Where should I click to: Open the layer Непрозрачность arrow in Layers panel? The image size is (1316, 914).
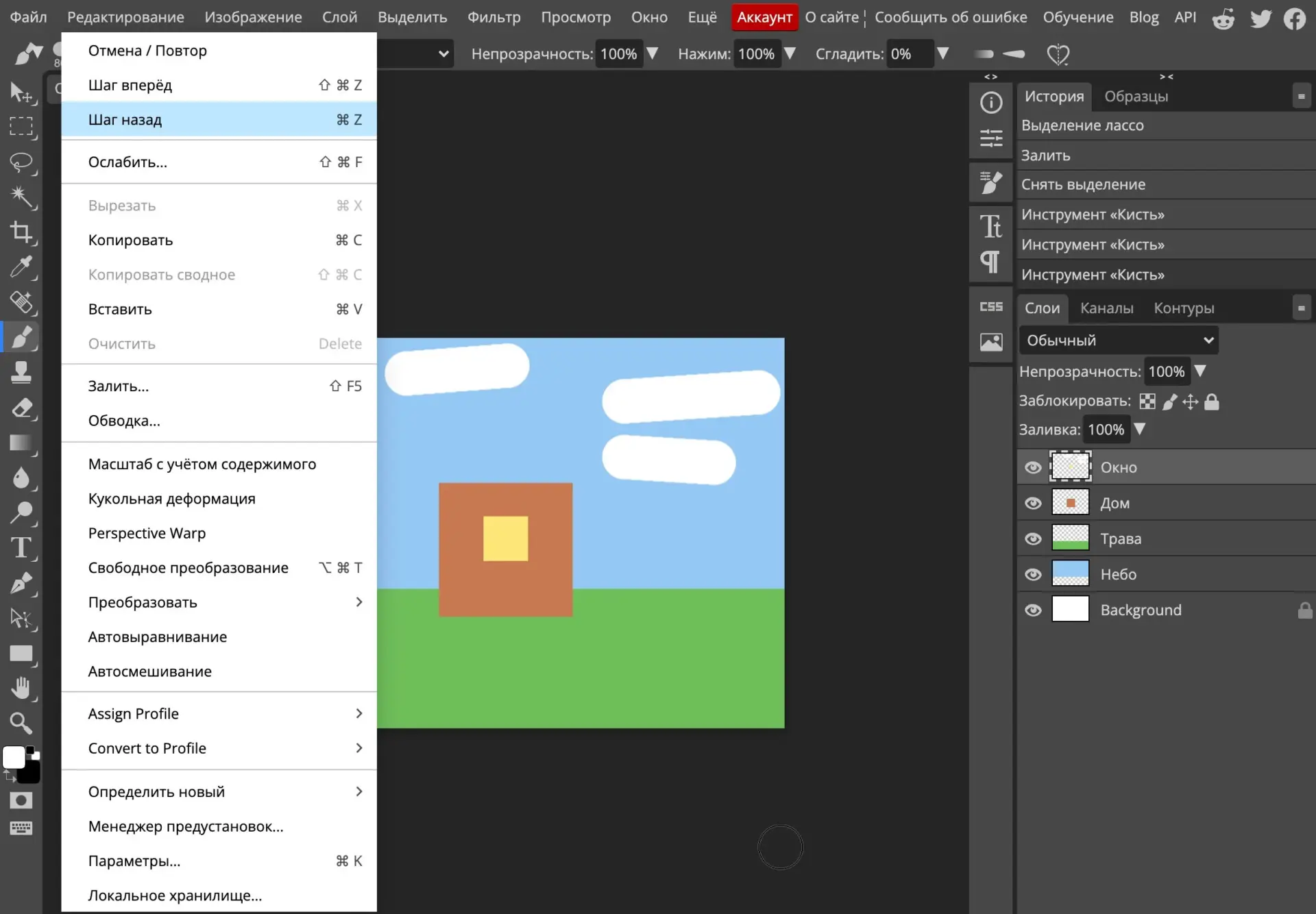[1200, 371]
